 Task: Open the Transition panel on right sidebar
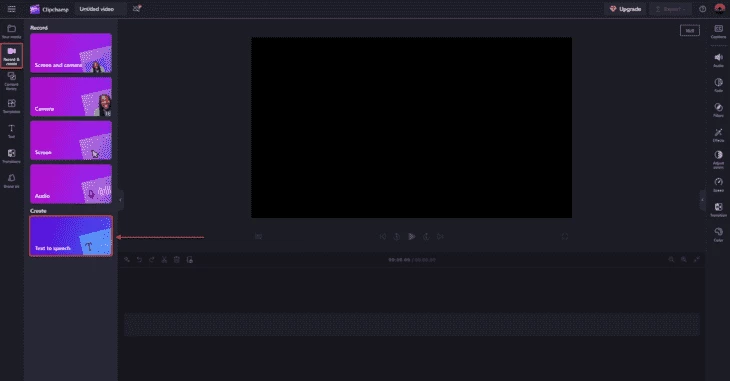point(718,210)
